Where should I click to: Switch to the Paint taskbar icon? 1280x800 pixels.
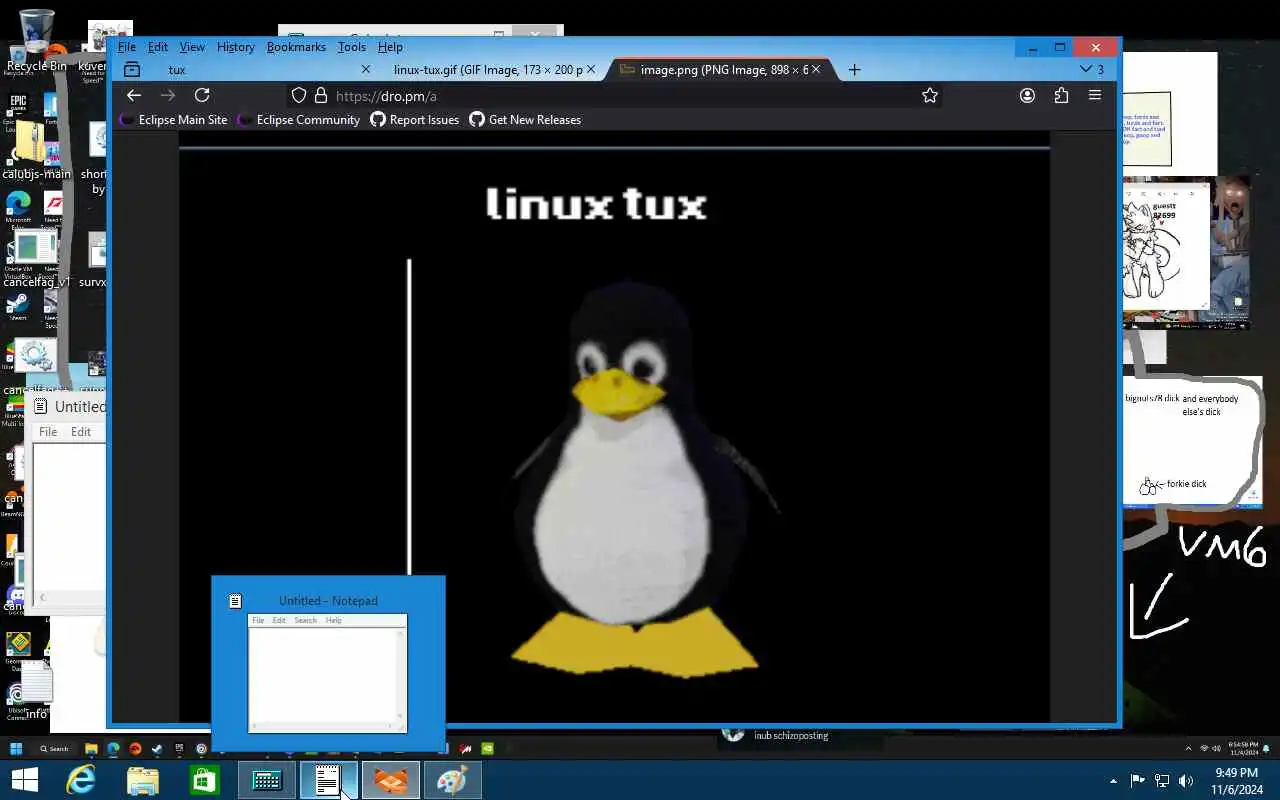coord(453,780)
